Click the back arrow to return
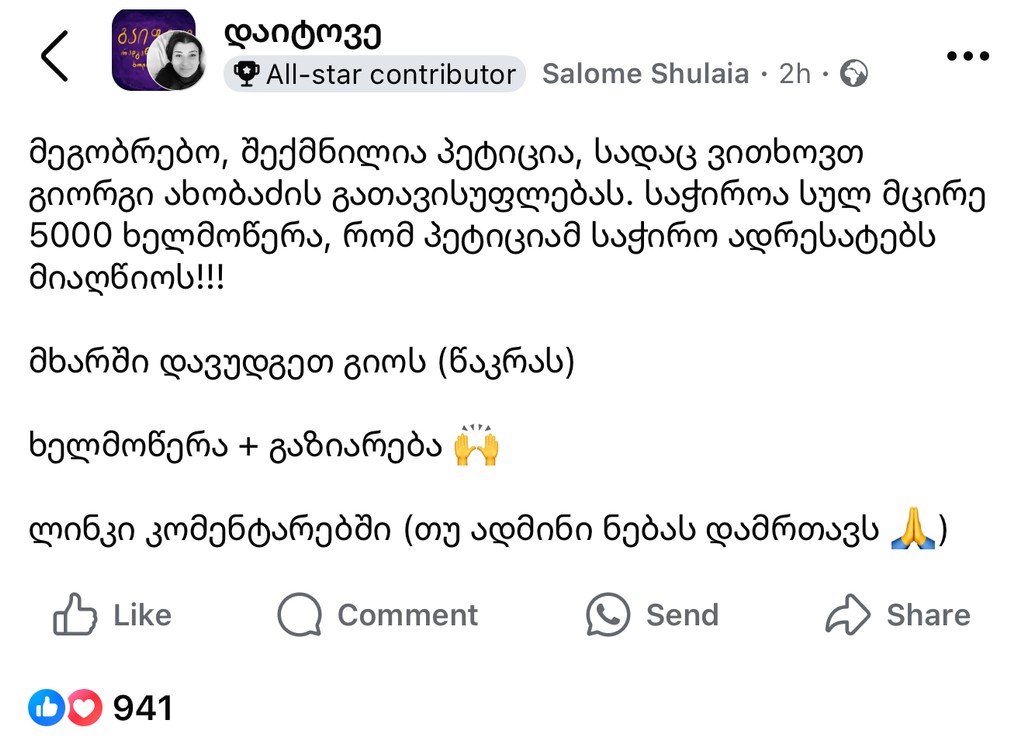 tap(55, 56)
